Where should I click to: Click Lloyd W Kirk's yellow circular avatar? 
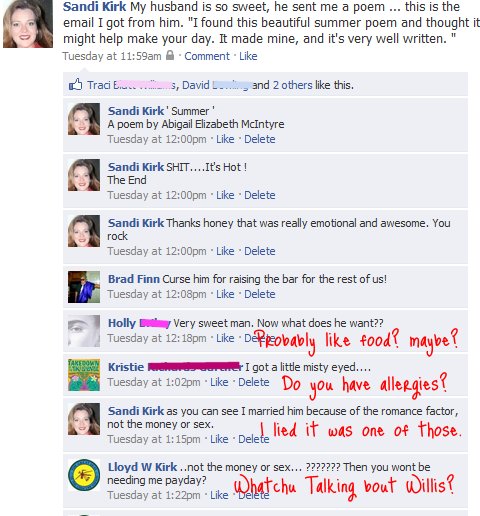pyautogui.click(x=84, y=475)
